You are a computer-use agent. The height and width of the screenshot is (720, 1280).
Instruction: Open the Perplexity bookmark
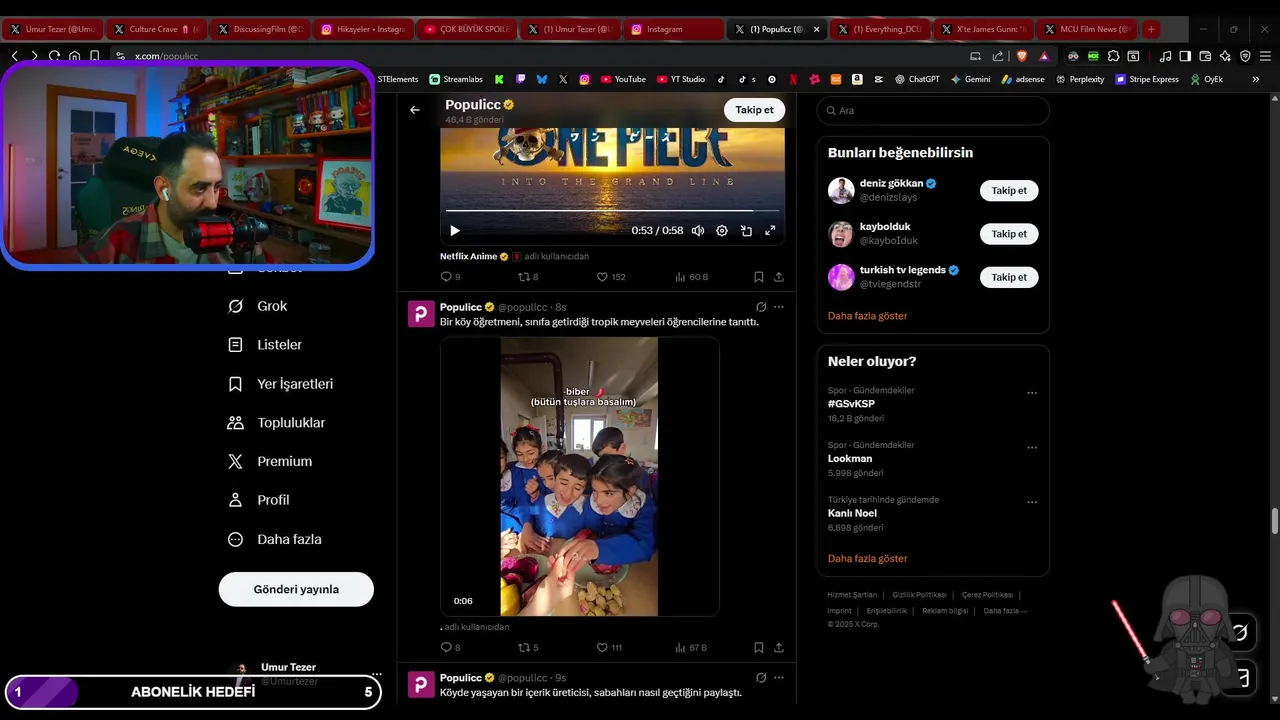(1080, 79)
